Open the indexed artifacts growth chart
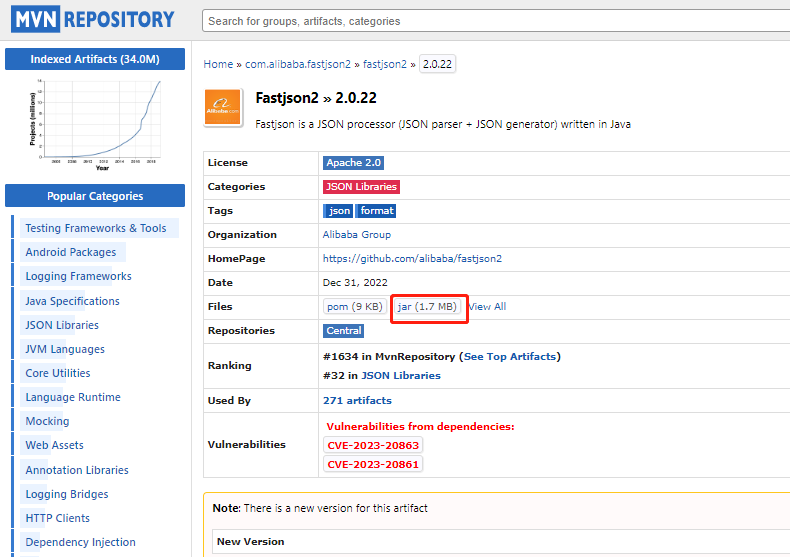Image resolution: width=790 pixels, height=557 pixels. 96,125
